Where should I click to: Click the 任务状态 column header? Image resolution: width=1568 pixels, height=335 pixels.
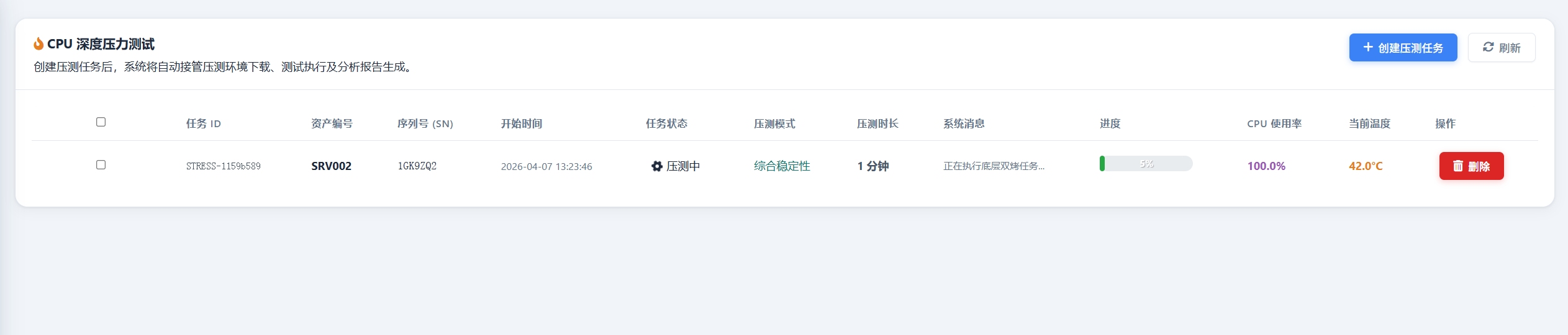[x=666, y=124]
